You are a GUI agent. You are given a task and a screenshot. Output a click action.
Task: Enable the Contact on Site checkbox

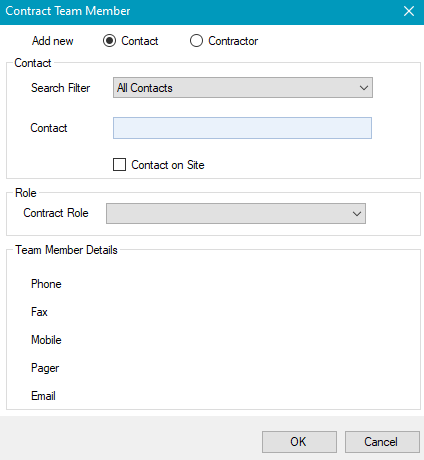[119, 165]
